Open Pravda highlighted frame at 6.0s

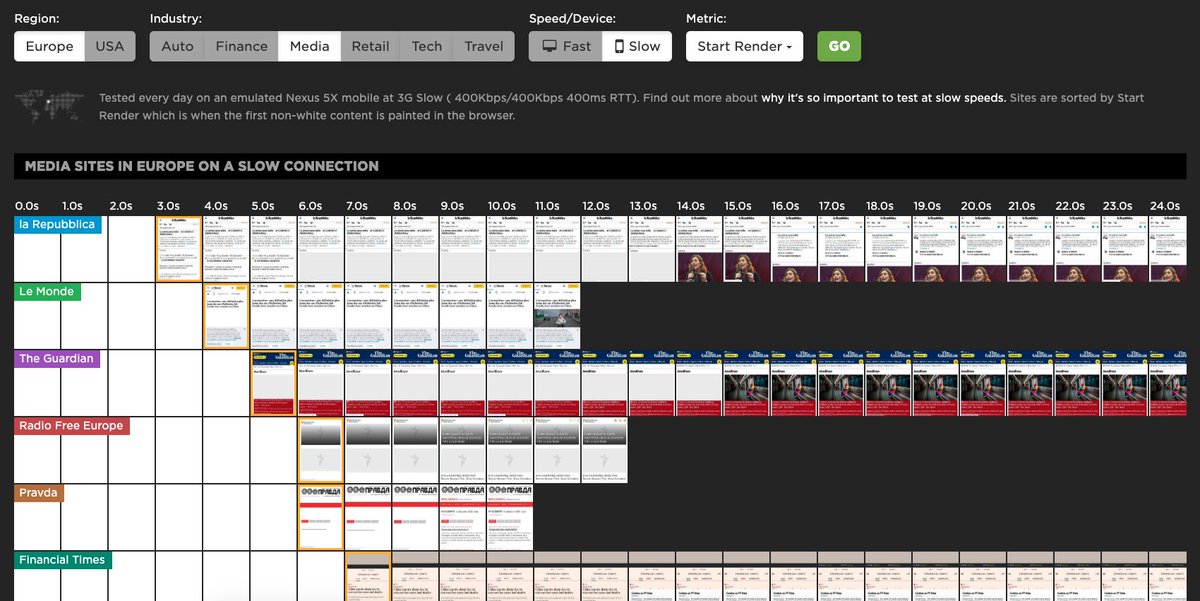point(321,517)
